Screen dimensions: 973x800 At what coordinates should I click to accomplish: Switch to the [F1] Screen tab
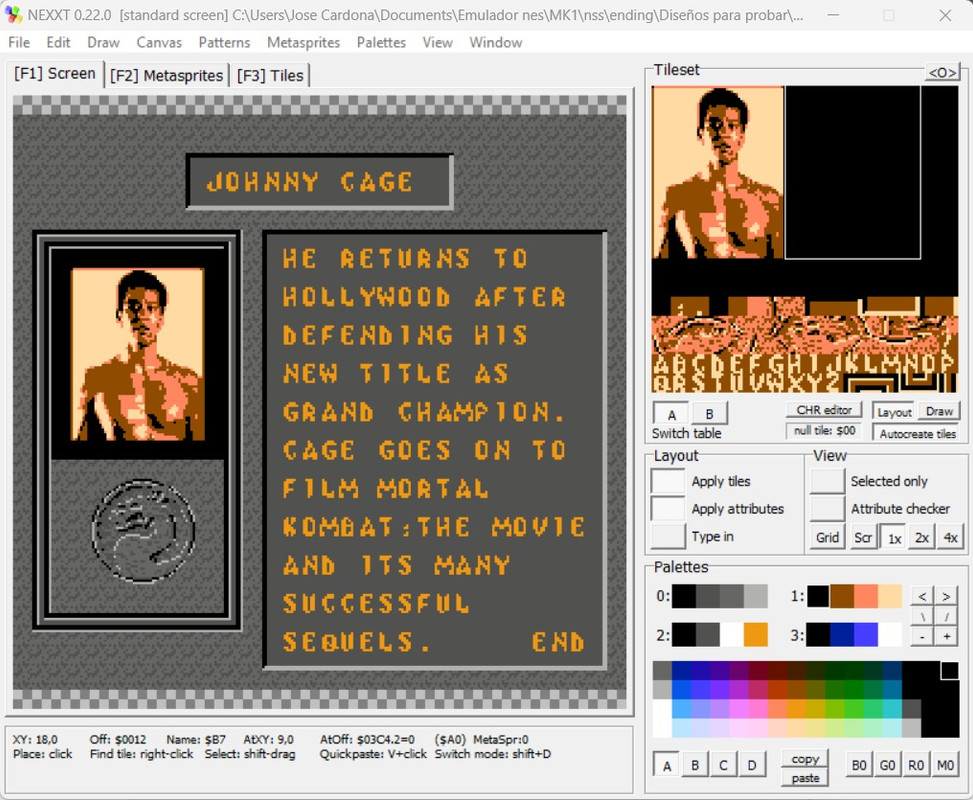55,74
